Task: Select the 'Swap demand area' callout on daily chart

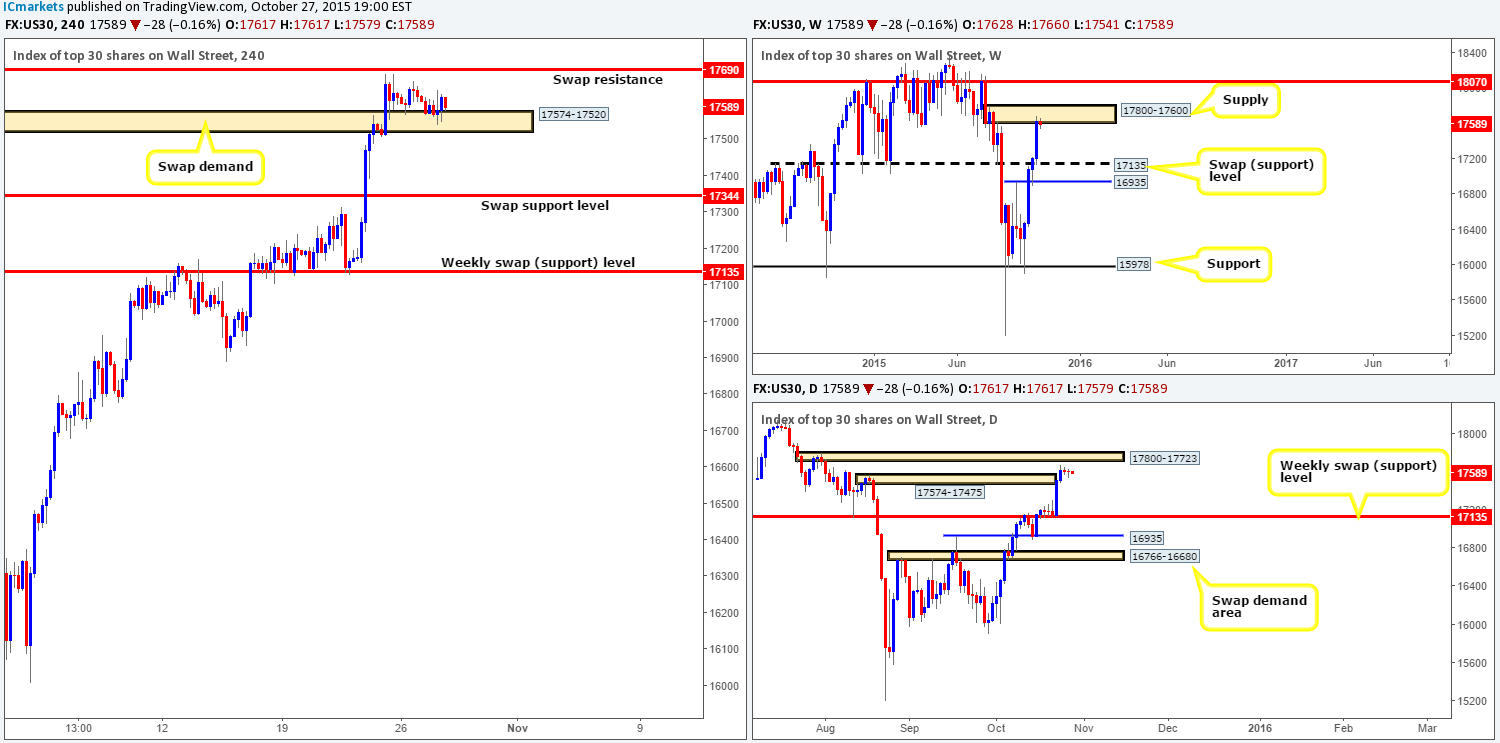Action: point(1260,606)
